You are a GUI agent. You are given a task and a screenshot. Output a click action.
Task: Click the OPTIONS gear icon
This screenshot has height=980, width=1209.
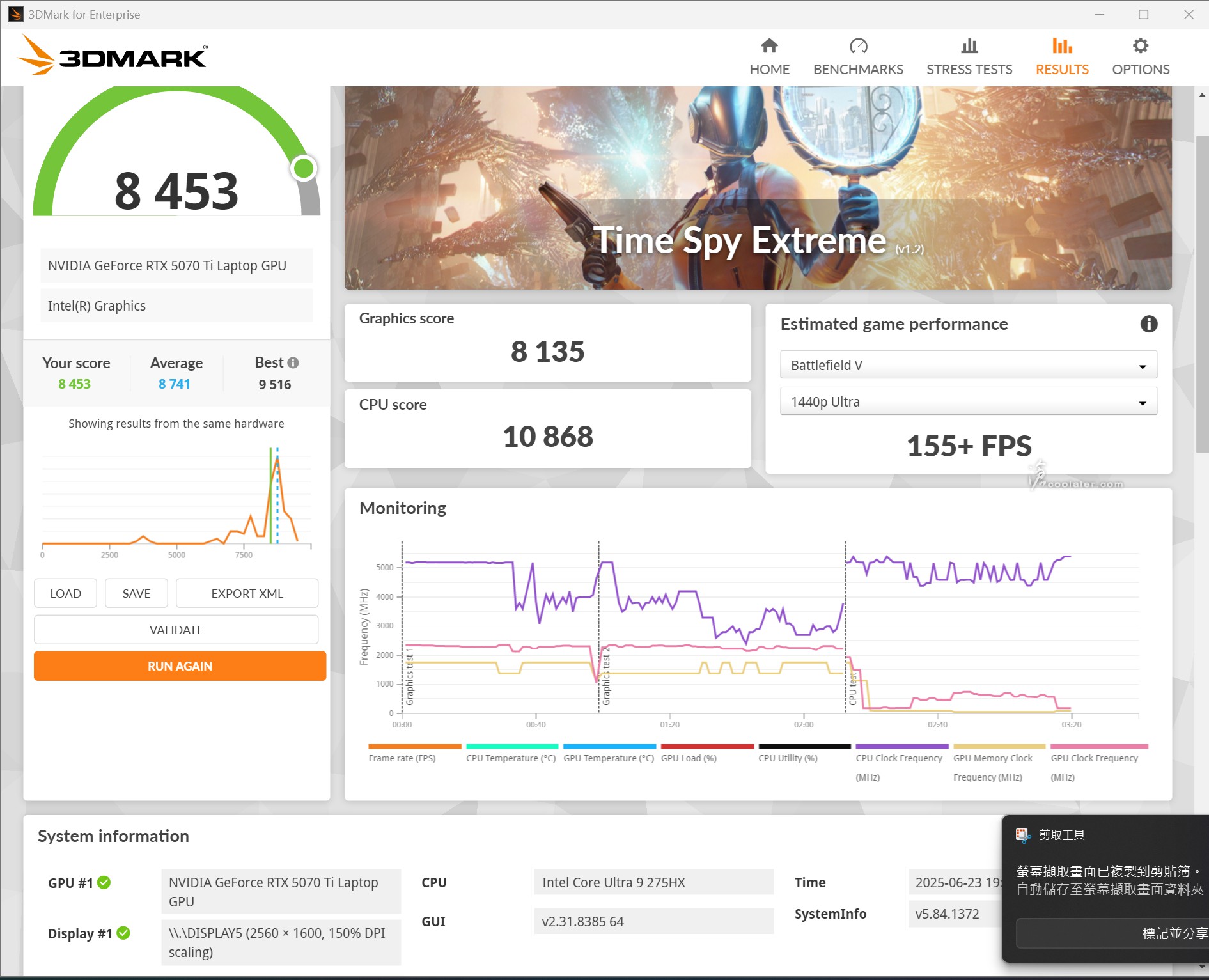(x=1141, y=45)
